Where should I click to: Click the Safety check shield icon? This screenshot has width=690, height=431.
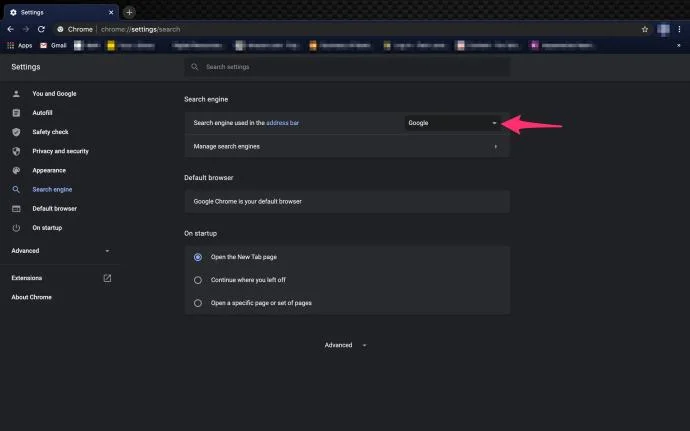(x=16, y=132)
